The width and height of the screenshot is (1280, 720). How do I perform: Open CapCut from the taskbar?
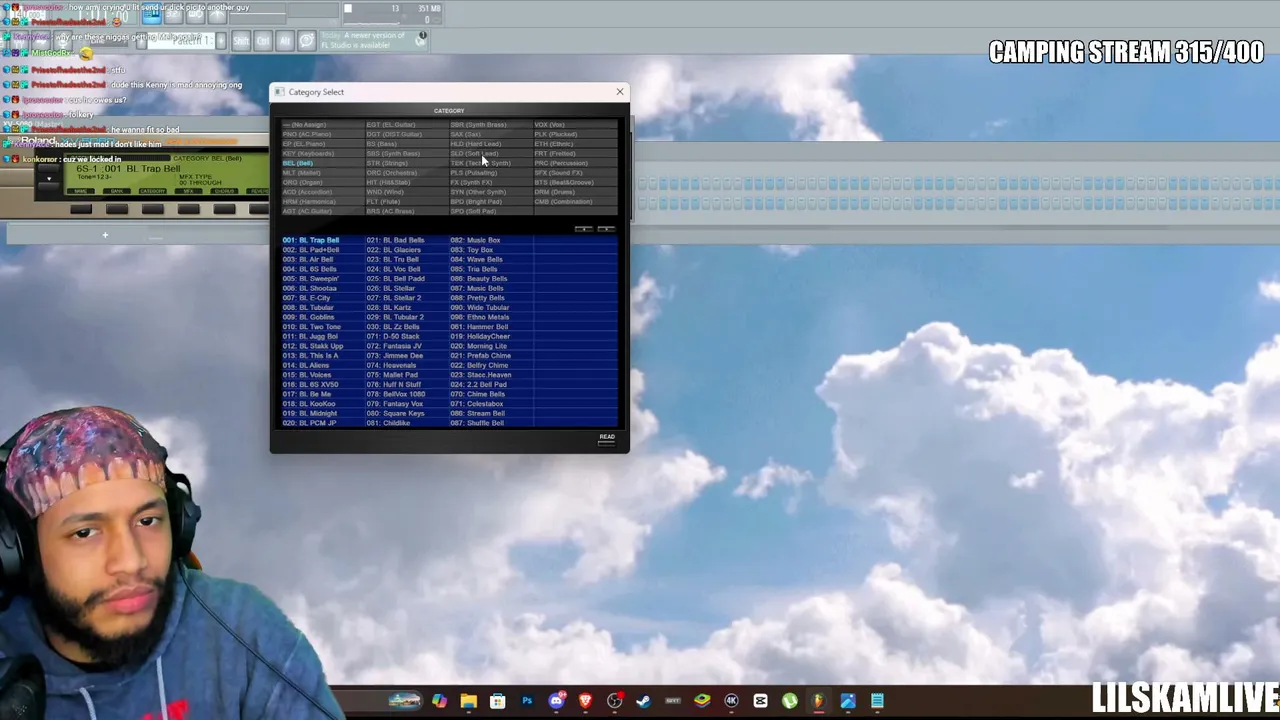click(760, 701)
